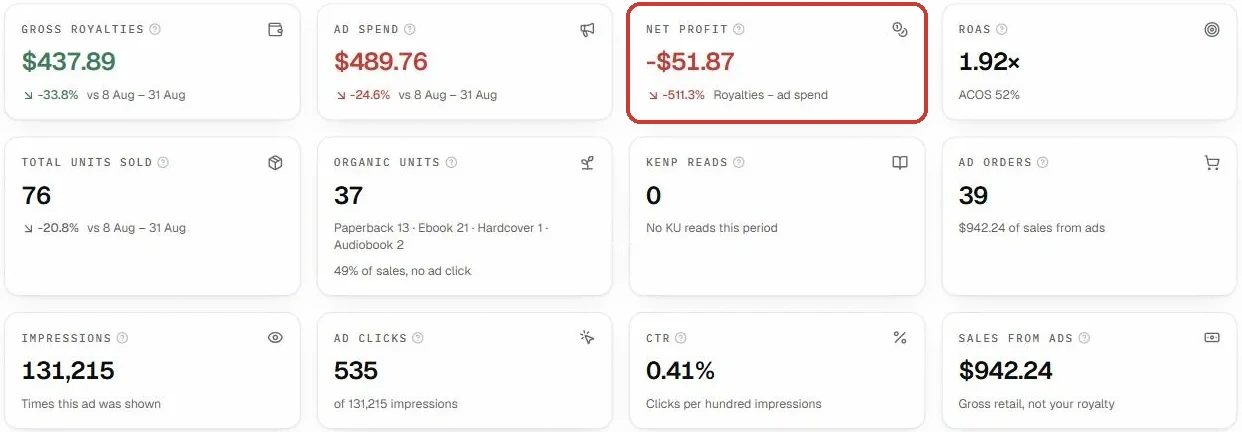Click the open book icon on KENP Reads
The image size is (1242, 432).
[x=900, y=163]
